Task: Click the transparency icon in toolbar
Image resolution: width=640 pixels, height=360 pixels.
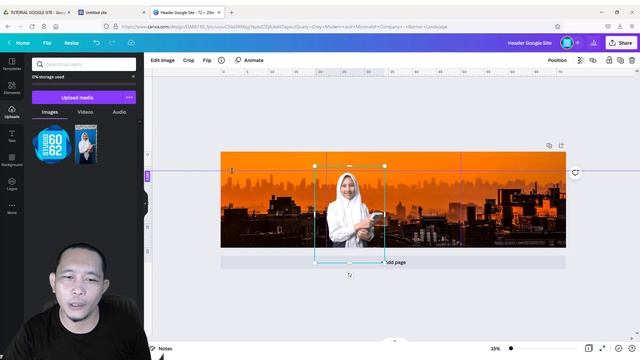Action: click(x=580, y=60)
